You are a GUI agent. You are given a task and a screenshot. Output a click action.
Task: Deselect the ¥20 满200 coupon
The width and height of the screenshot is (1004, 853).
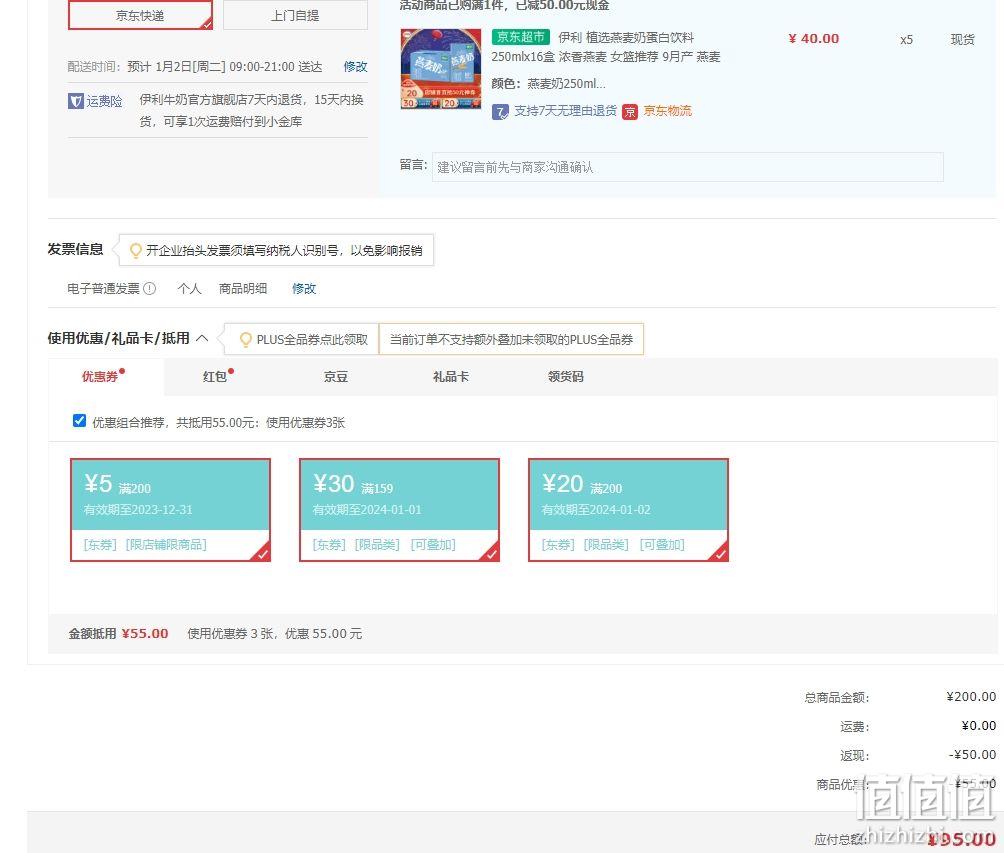click(628, 510)
